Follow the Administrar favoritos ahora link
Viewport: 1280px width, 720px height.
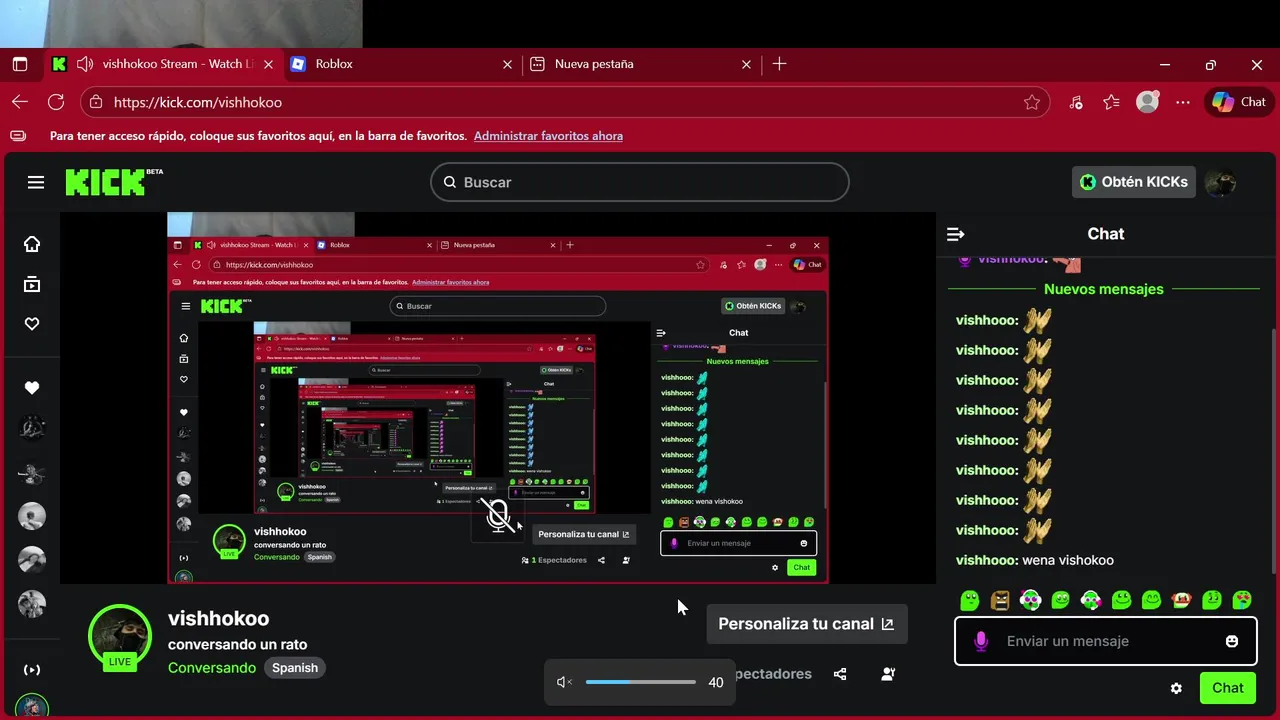click(548, 136)
